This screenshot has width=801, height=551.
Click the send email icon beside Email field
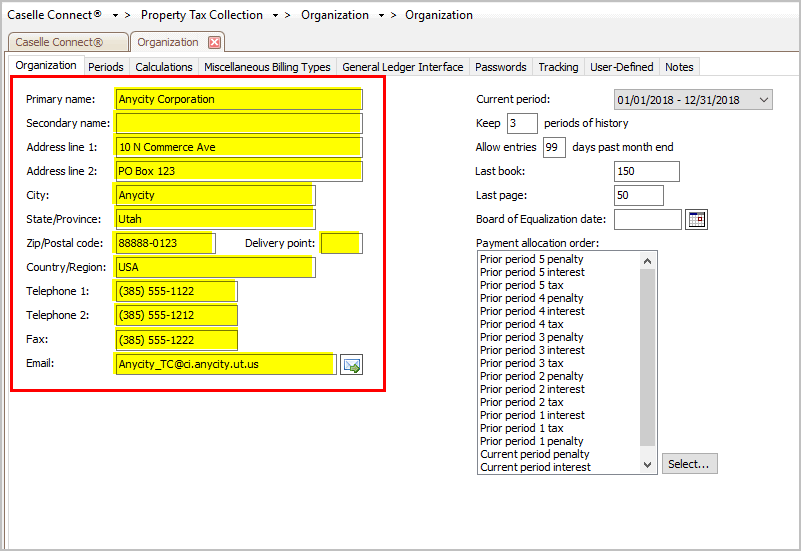(351, 364)
